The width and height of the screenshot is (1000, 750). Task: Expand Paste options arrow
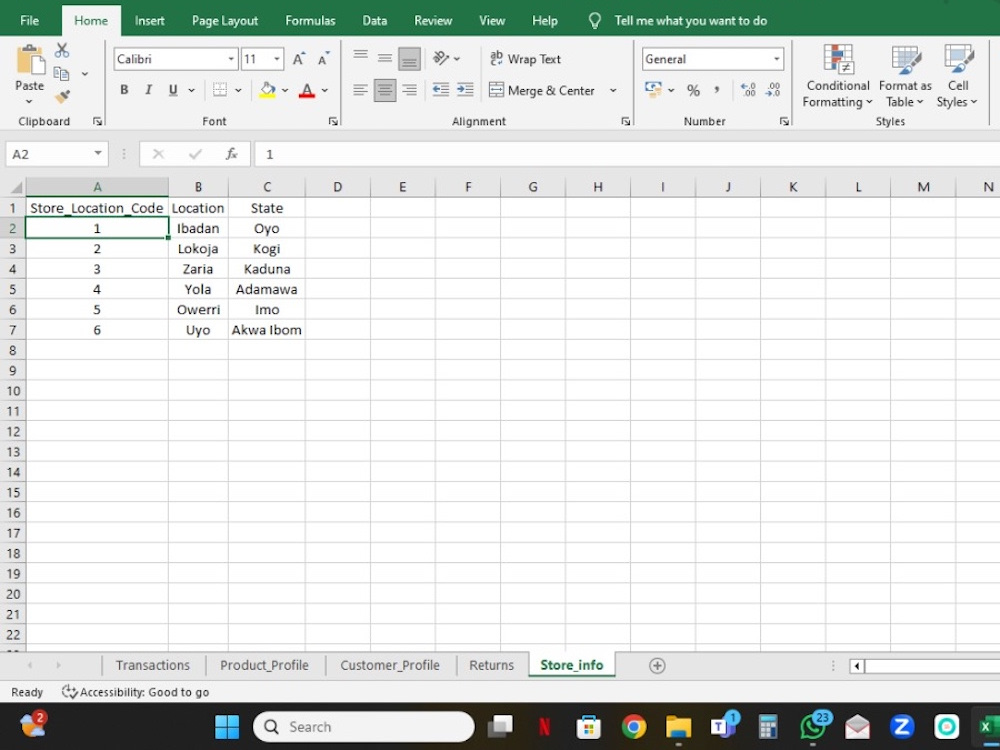tap(29, 101)
